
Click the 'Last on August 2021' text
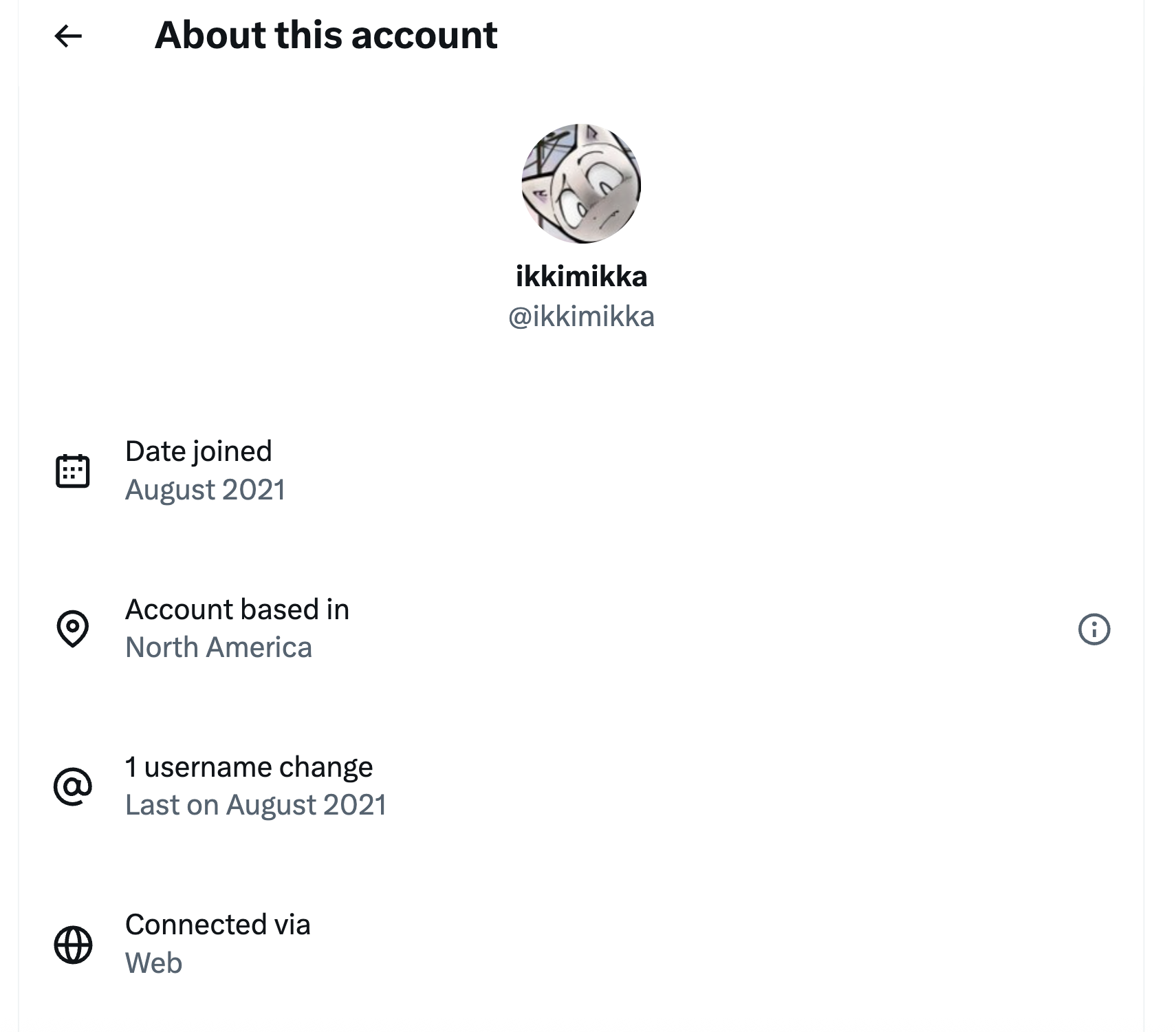[256, 805]
